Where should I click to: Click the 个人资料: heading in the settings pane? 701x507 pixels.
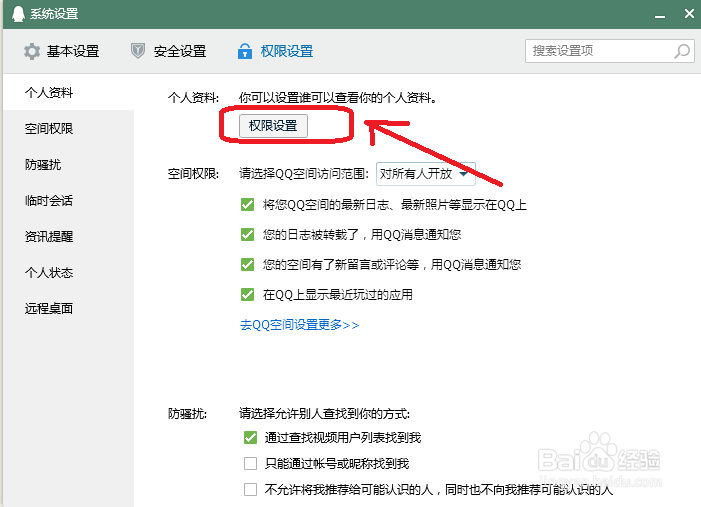[x=193, y=97]
